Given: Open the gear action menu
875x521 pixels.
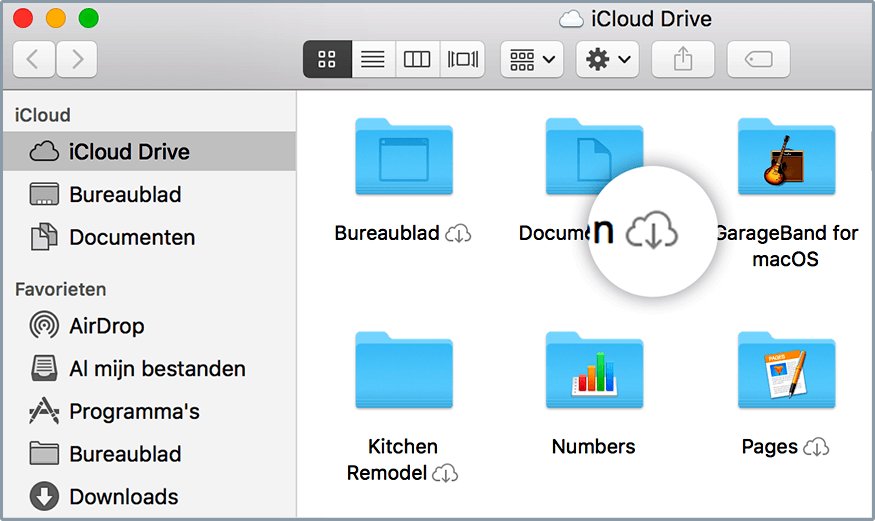Looking at the screenshot, I should 608,60.
